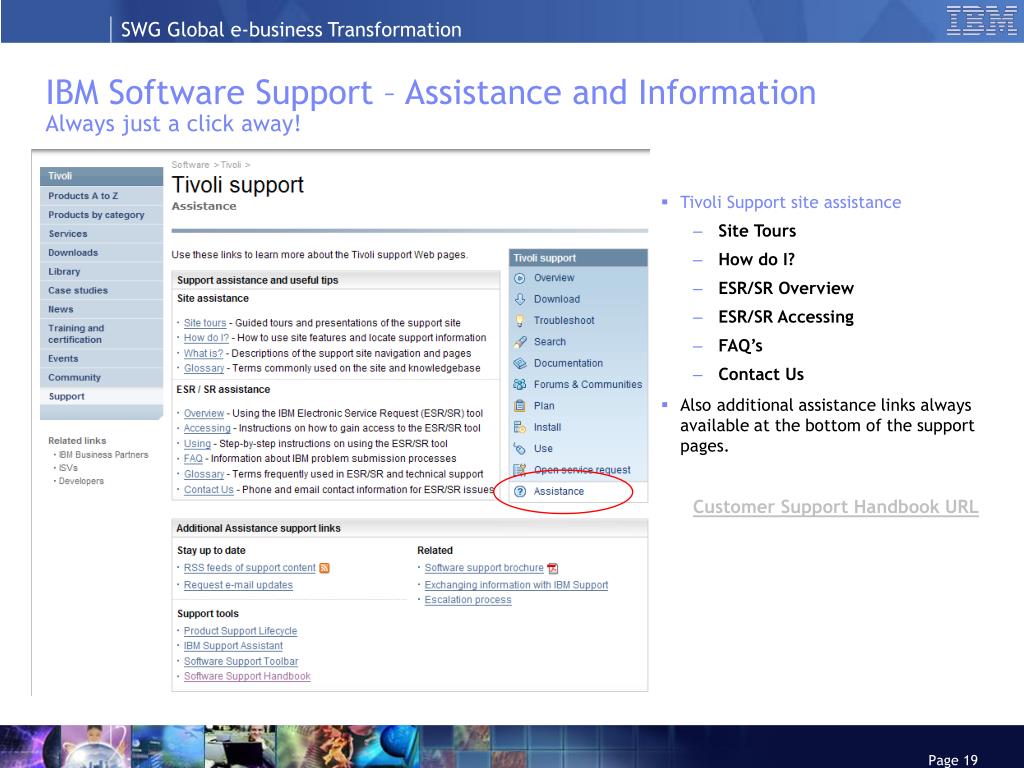Click the orange RSS feed icon
This screenshot has height=768, width=1024.
click(x=324, y=568)
